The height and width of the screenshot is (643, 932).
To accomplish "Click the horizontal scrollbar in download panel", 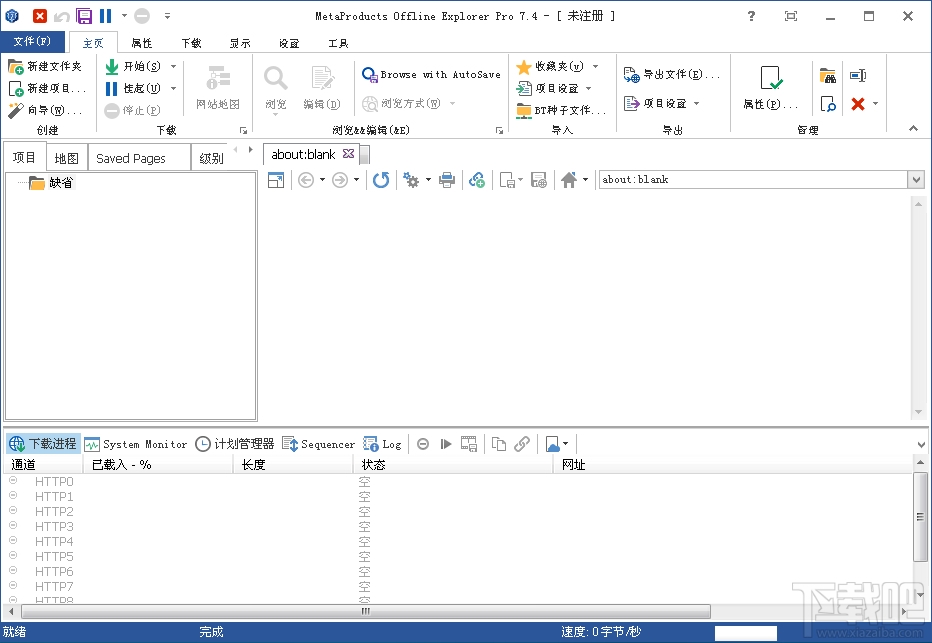I will [x=366, y=611].
